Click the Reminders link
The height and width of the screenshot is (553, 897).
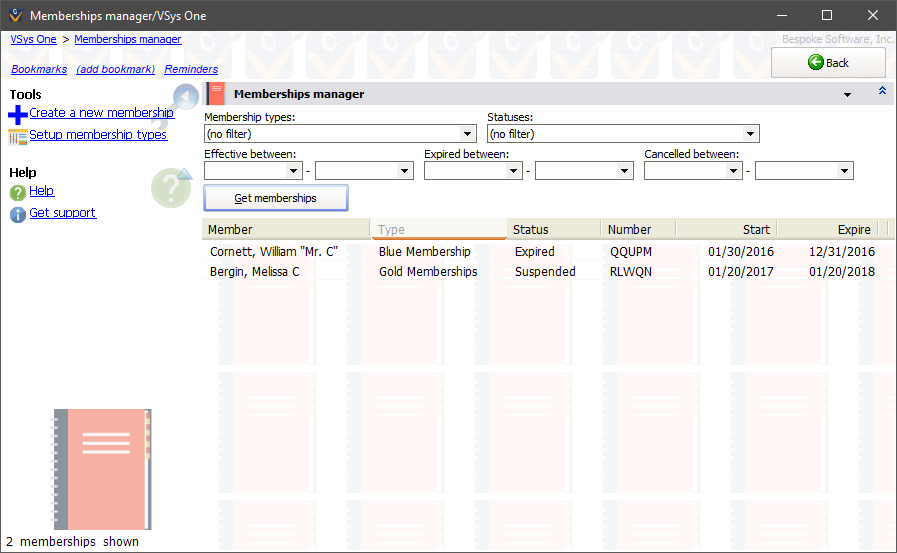pos(191,69)
